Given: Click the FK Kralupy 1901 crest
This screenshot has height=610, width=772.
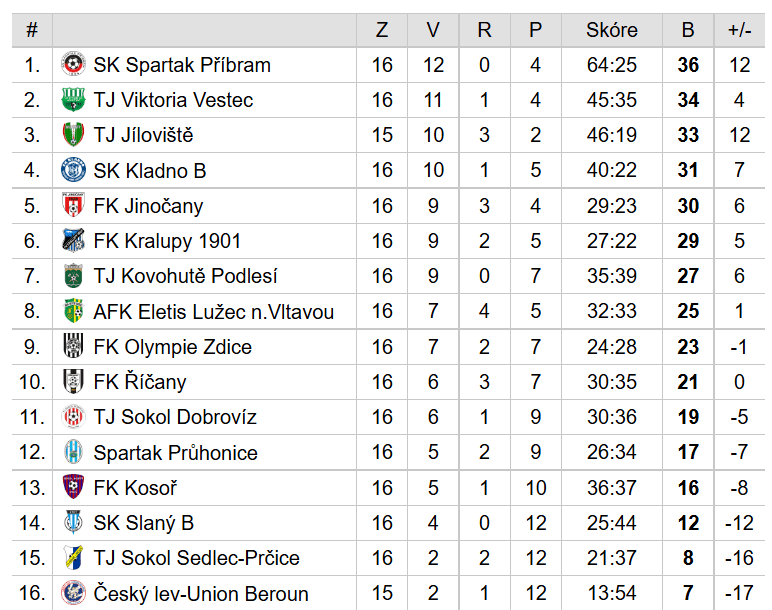Looking at the screenshot, I should [73, 240].
